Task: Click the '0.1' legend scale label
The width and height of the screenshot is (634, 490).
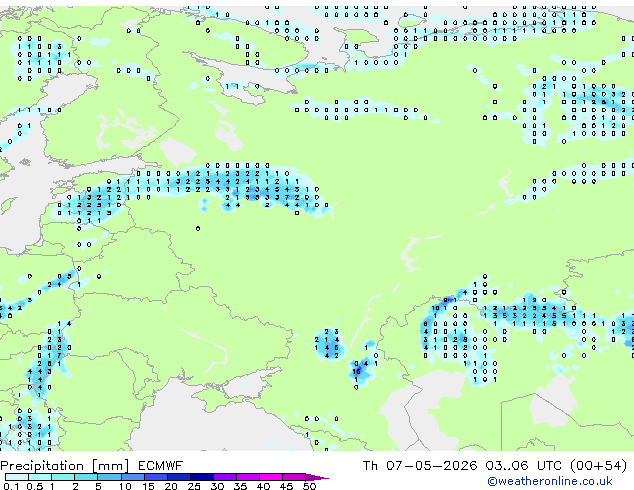Action: [x=11, y=486]
